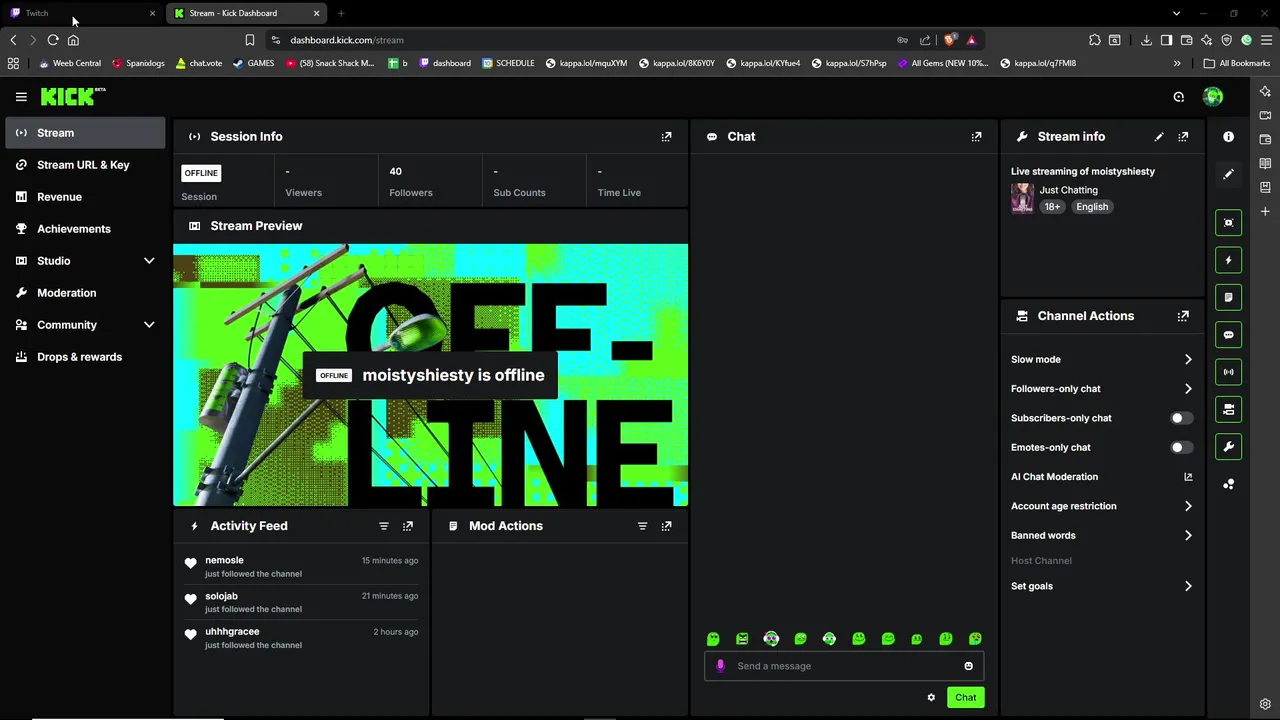The image size is (1280, 720).
Task: Open Drops & rewards page
Action: (85, 357)
